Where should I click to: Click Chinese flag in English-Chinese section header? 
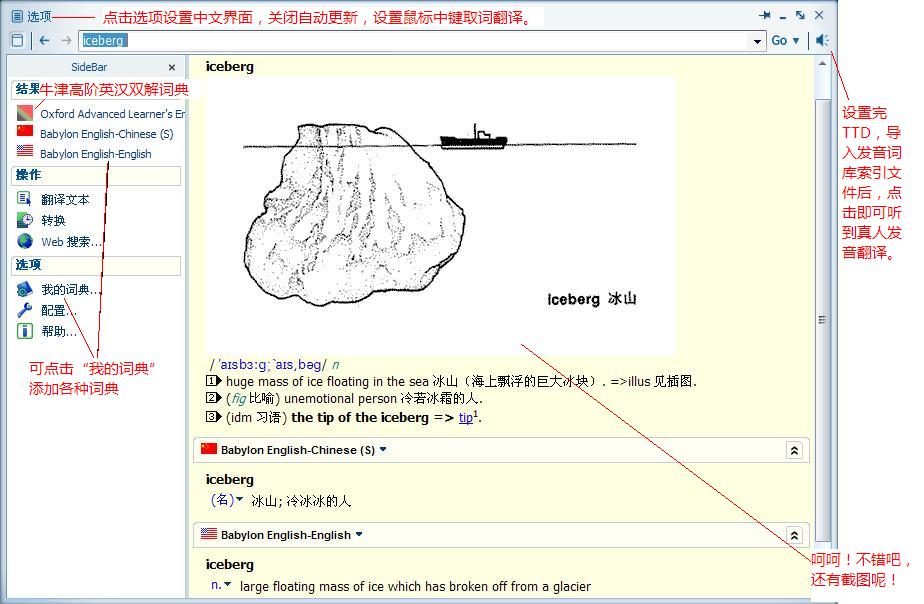(x=209, y=449)
